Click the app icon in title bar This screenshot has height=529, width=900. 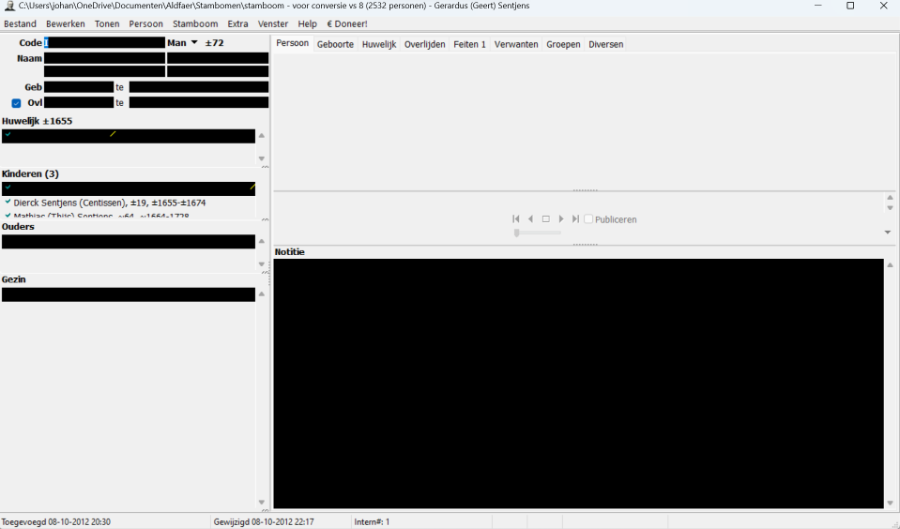point(9,6)
